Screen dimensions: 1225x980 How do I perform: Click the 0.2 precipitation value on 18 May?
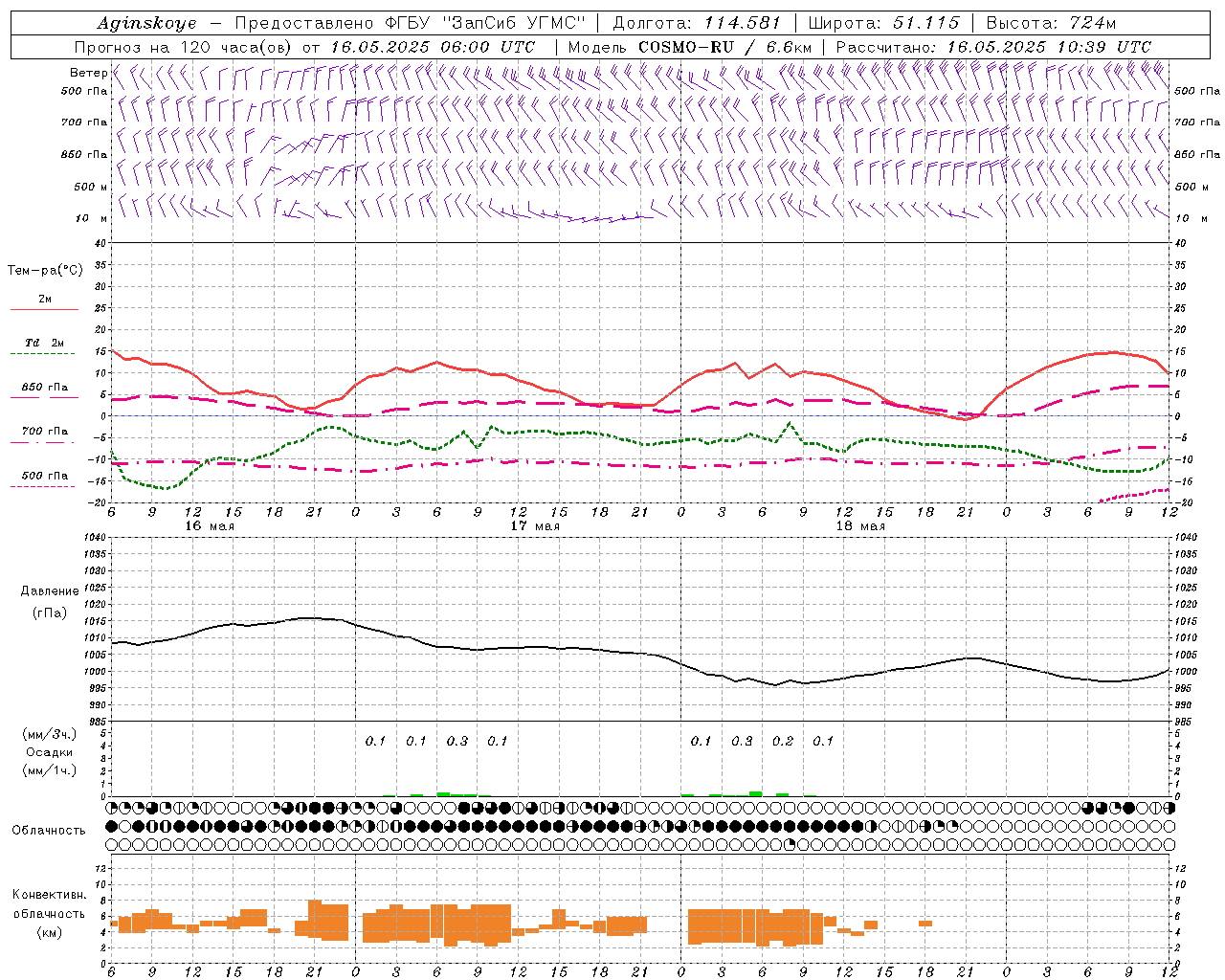pos(783,741)
